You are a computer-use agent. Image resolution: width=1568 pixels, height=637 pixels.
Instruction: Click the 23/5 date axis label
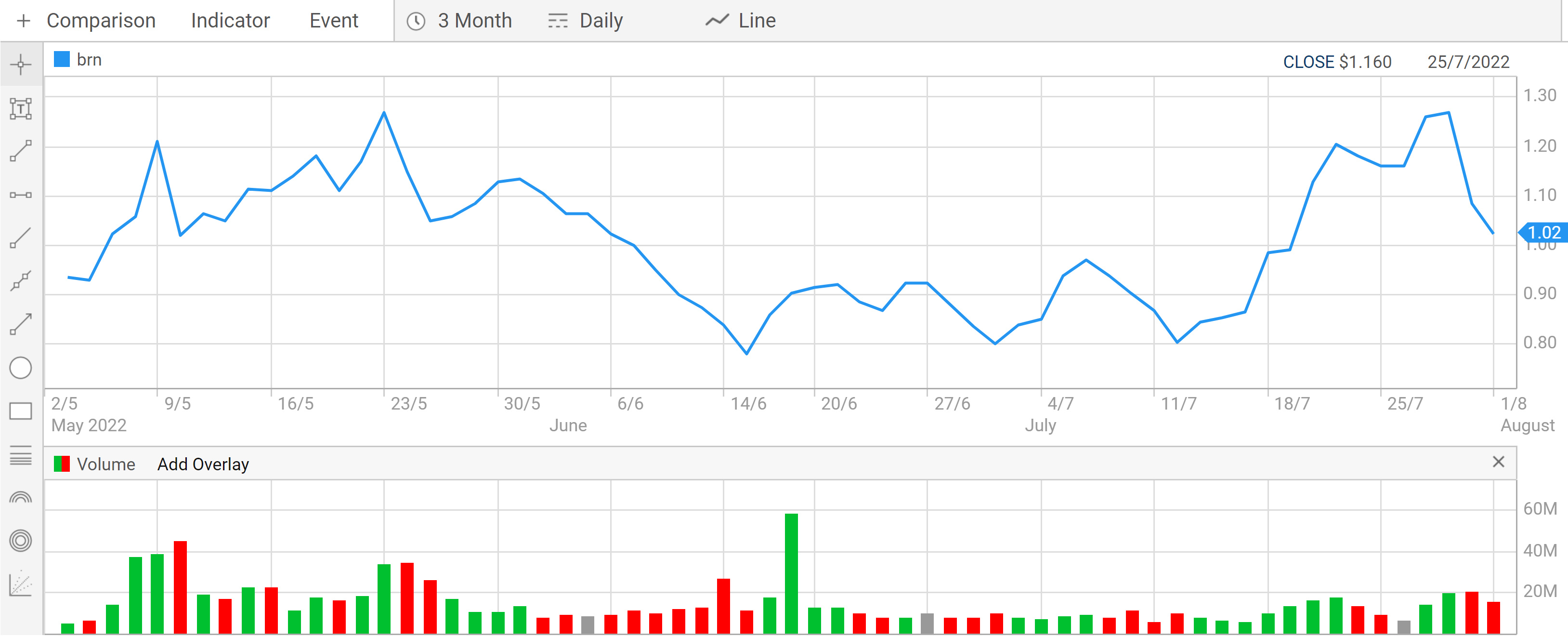tap(408, 404)
